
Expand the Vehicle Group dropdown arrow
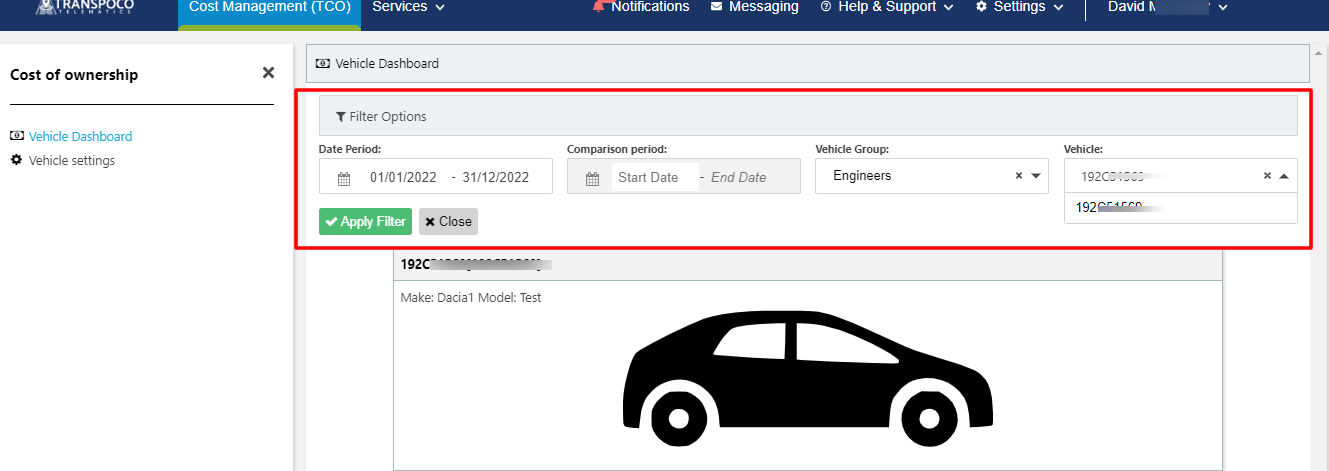tap(1035, 176)
